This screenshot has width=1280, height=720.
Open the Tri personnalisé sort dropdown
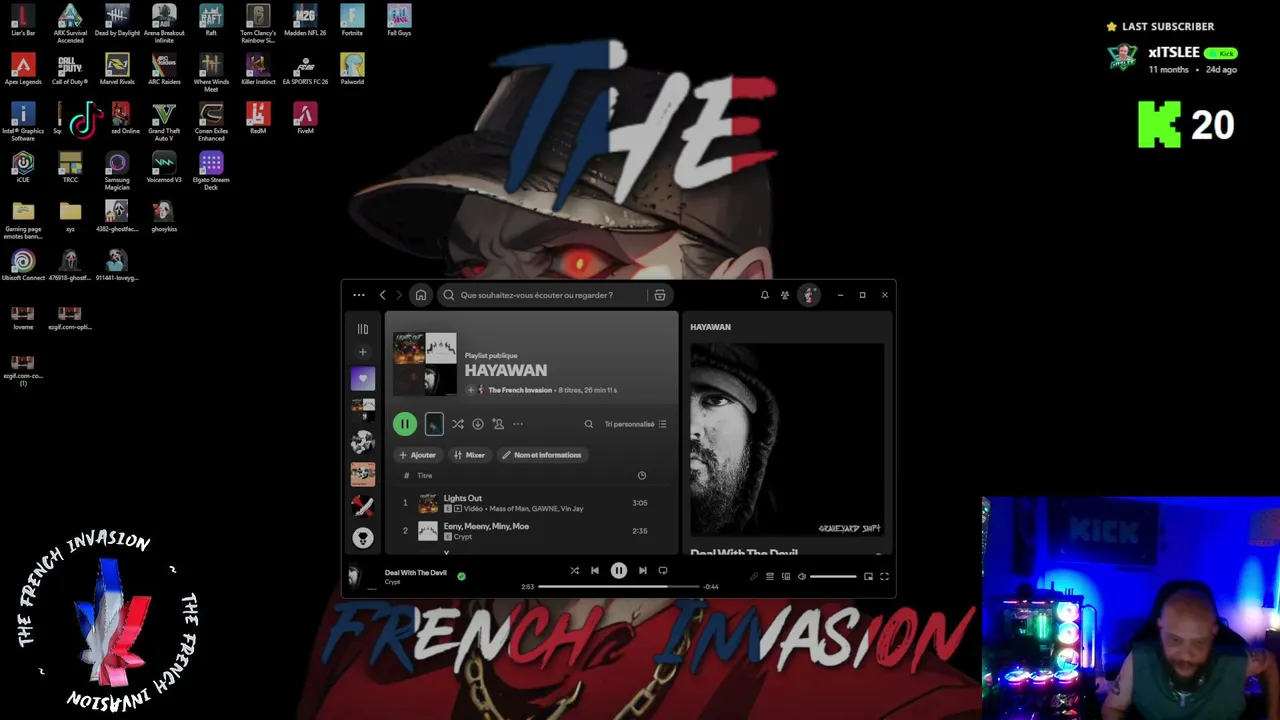(635, 424)
